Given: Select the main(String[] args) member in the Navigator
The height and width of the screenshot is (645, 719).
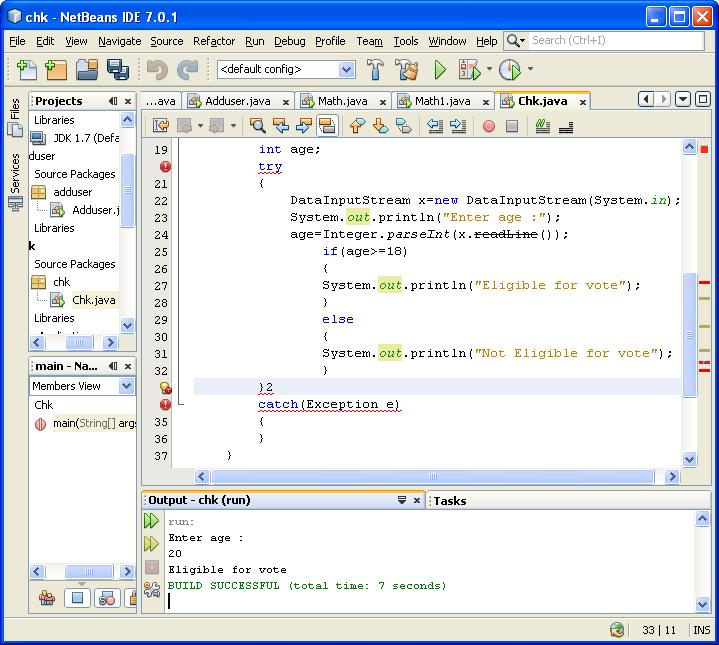Looking at the screenshot, I should click(x=94, y=424).
